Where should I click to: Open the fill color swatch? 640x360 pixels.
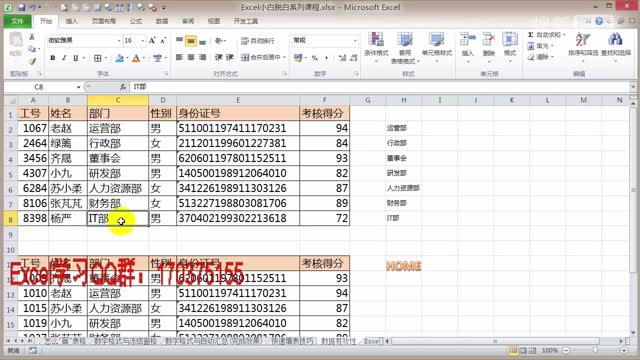pos(119,58)
